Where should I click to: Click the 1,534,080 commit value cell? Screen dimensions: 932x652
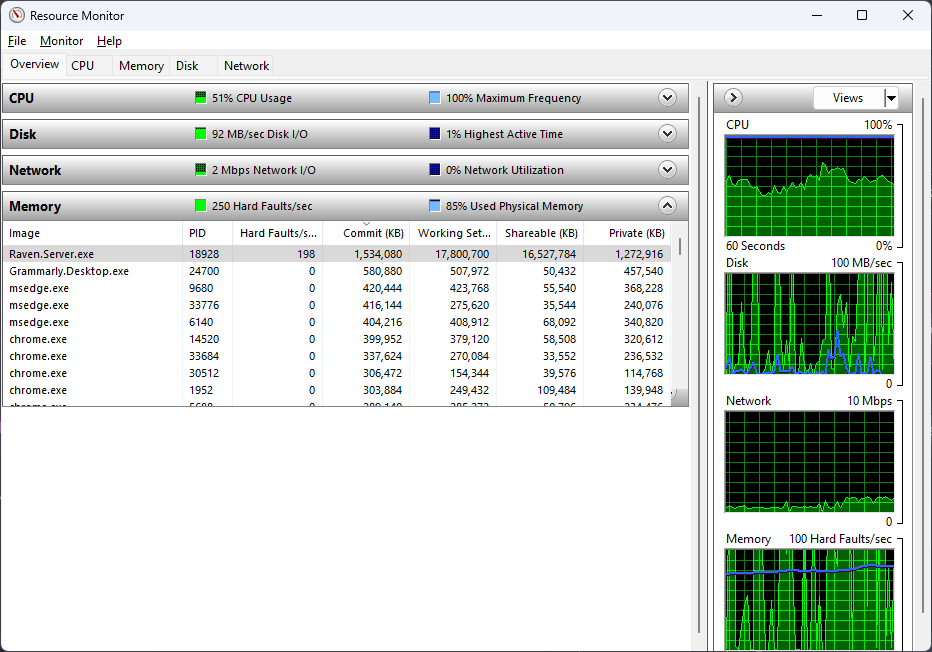coord(378,254)
